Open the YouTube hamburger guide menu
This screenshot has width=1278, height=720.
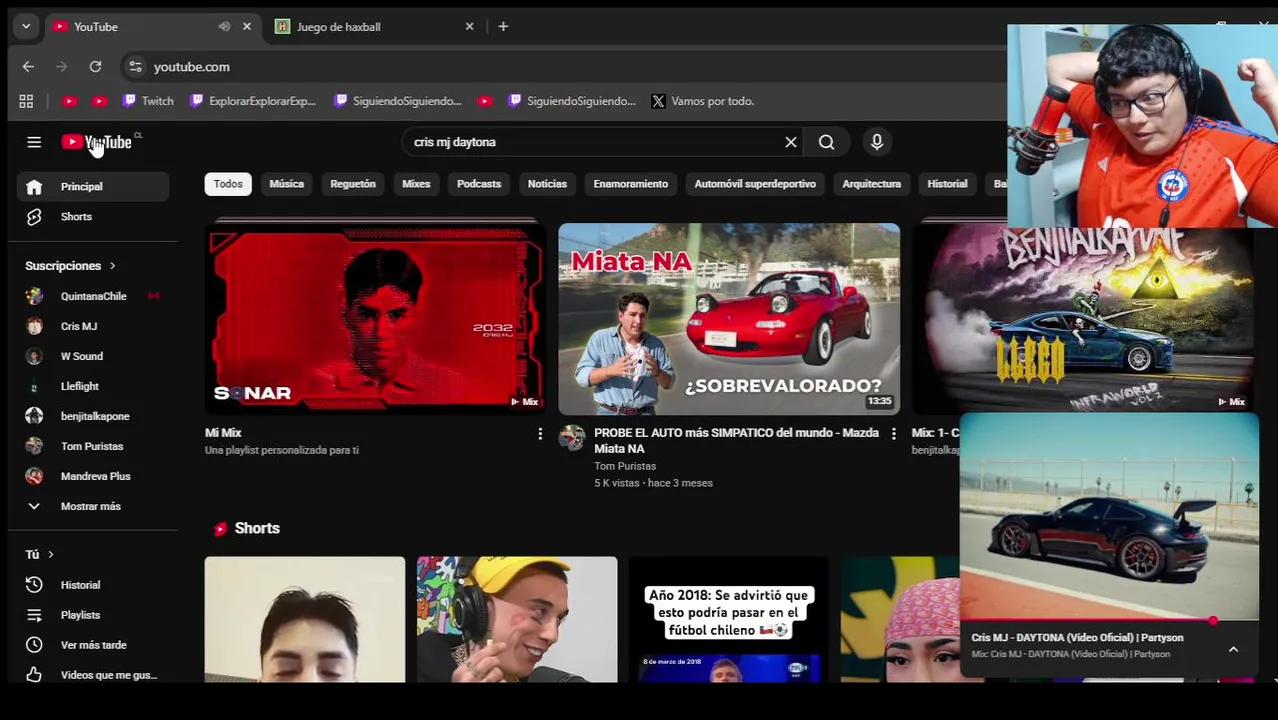click(x=34, y=142)
